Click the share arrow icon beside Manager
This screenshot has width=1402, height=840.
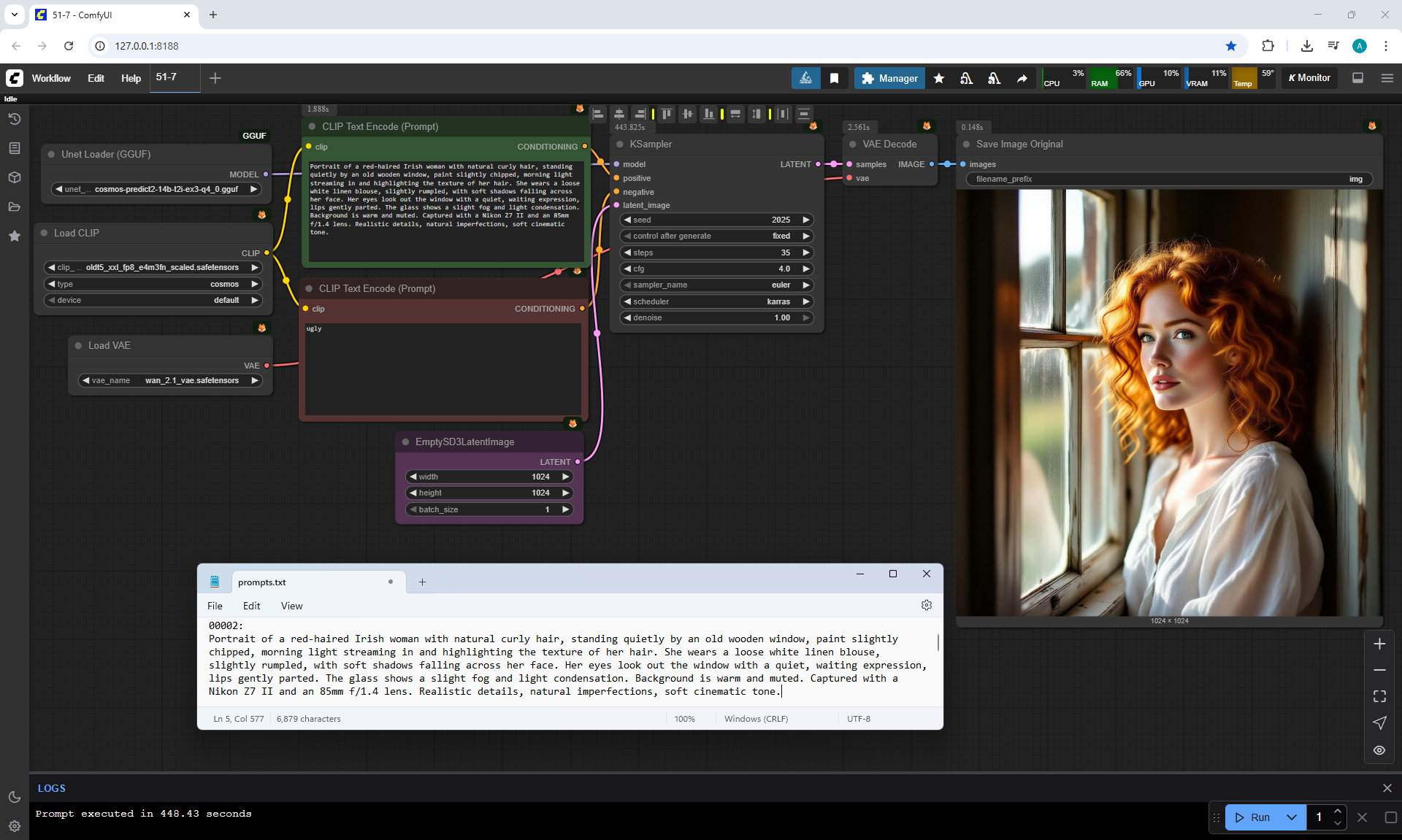(1022, 78)
